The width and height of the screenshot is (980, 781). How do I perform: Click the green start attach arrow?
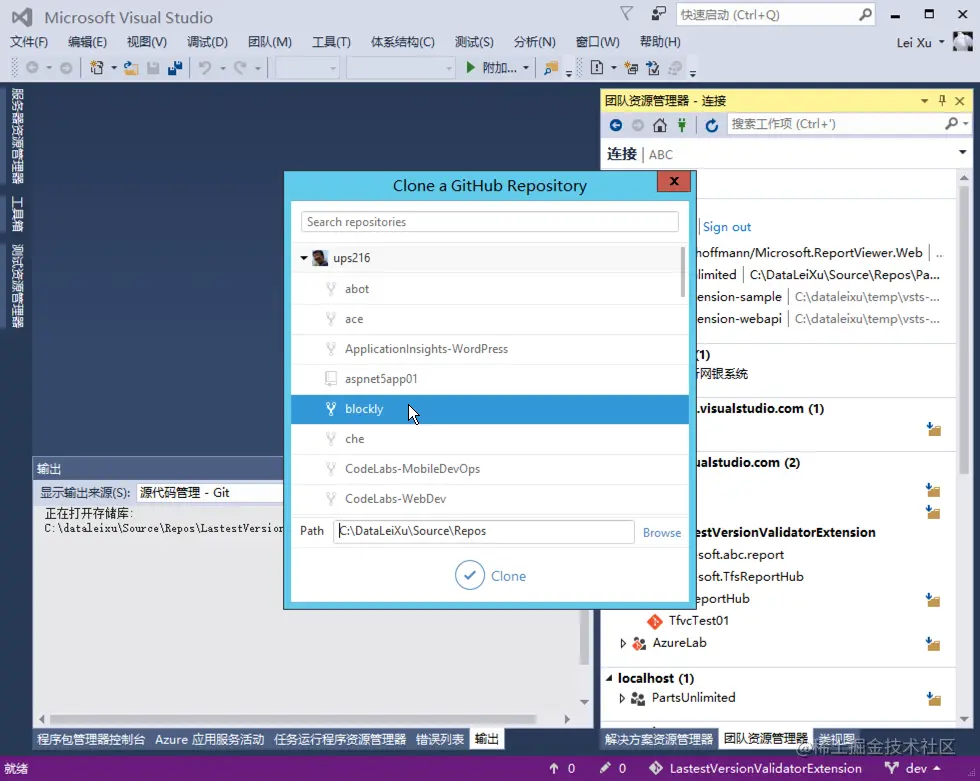471,67
